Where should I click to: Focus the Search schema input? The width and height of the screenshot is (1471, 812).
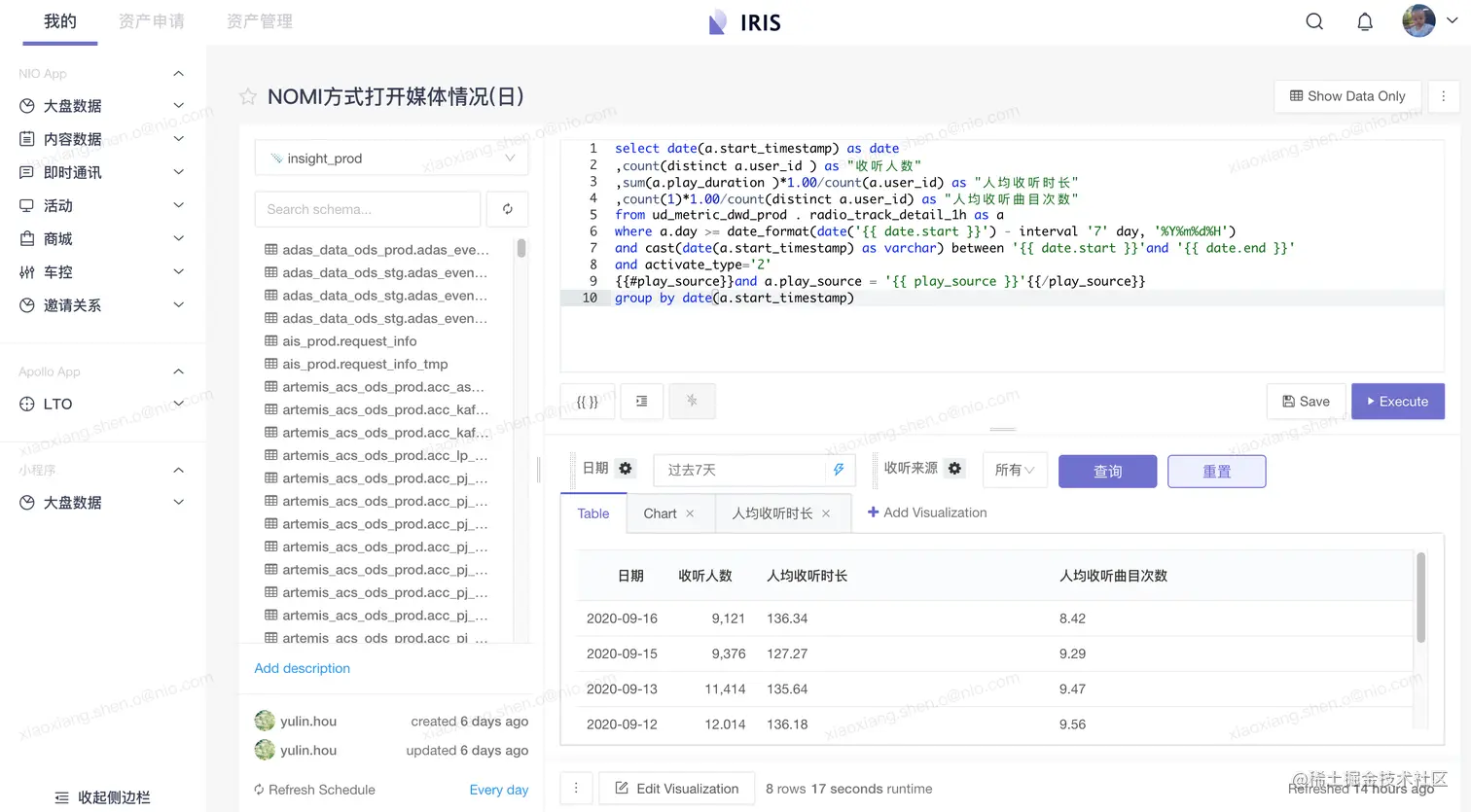tap(368, 209)
